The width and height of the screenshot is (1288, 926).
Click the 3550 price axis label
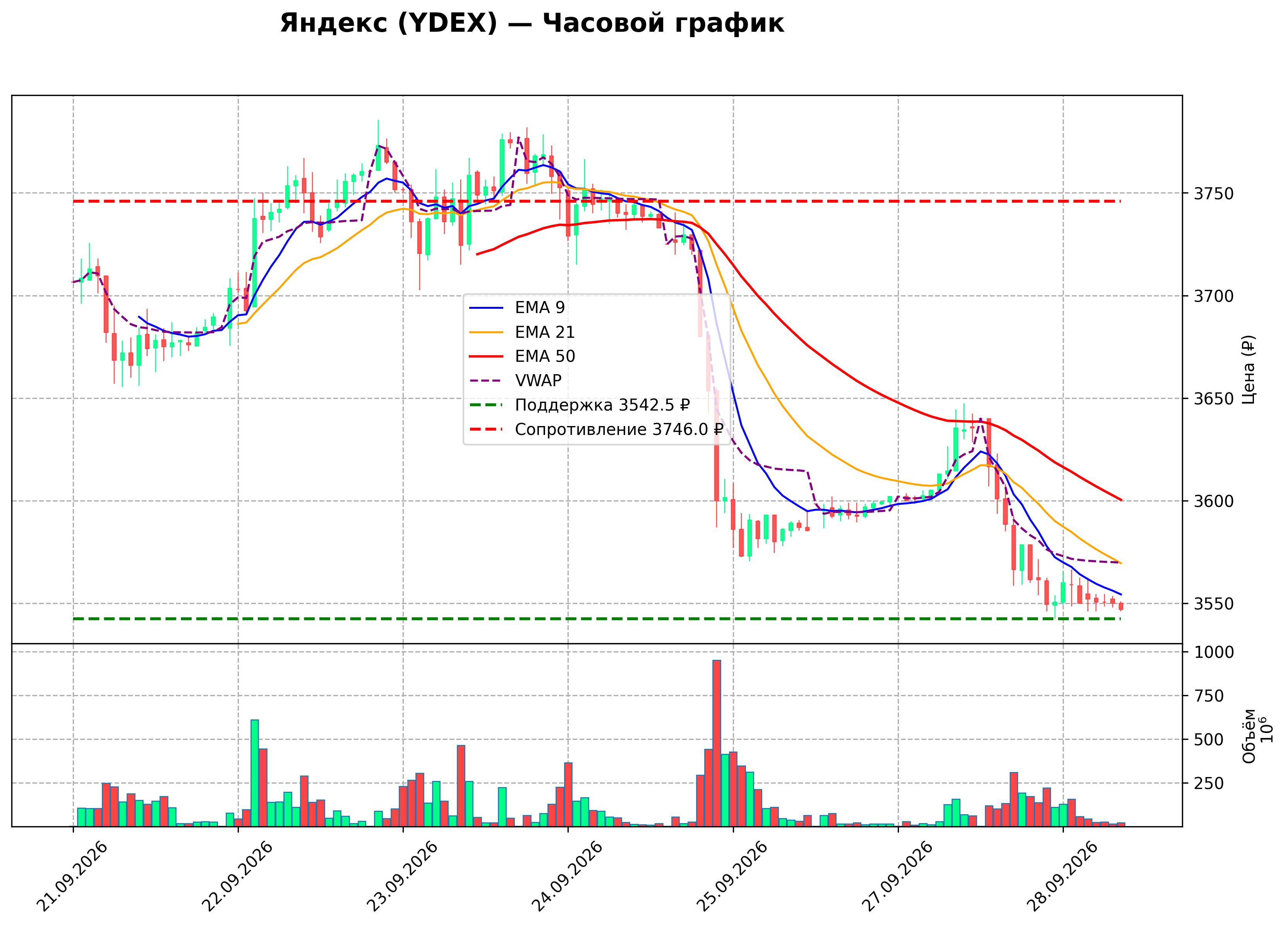coord(1214,604)
